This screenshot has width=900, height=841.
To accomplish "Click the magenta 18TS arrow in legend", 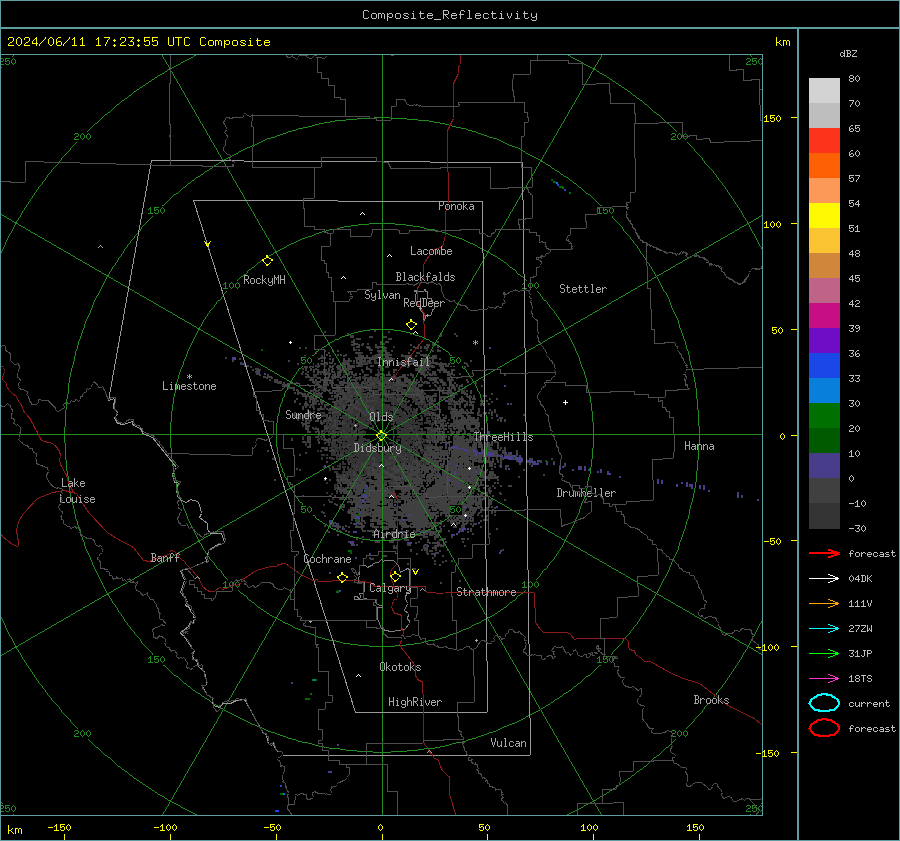I will (824, 679).
